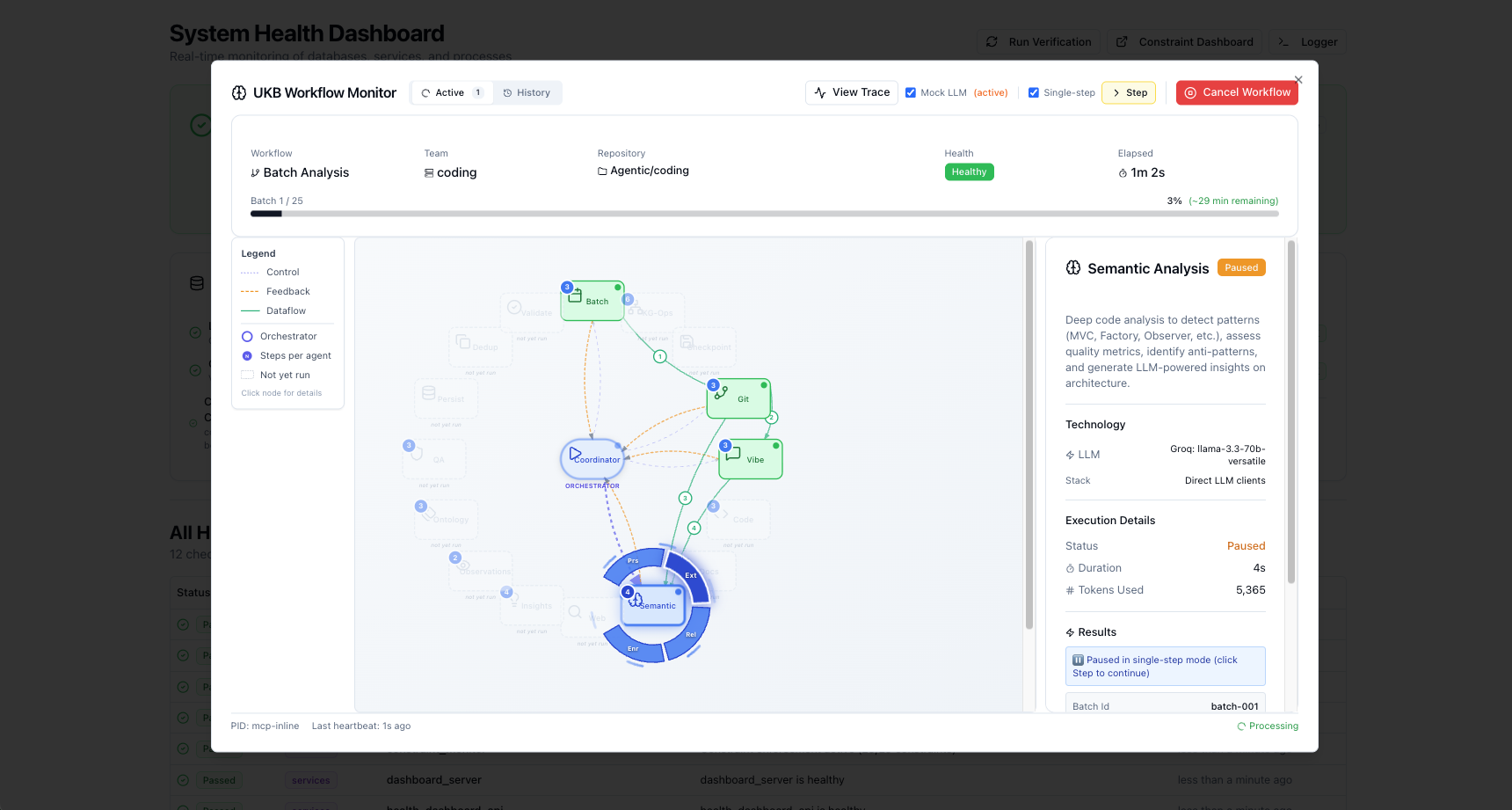Click the details panel vertical scrollbar
The image size is (1512, 810).
[x=1291, y=412]
